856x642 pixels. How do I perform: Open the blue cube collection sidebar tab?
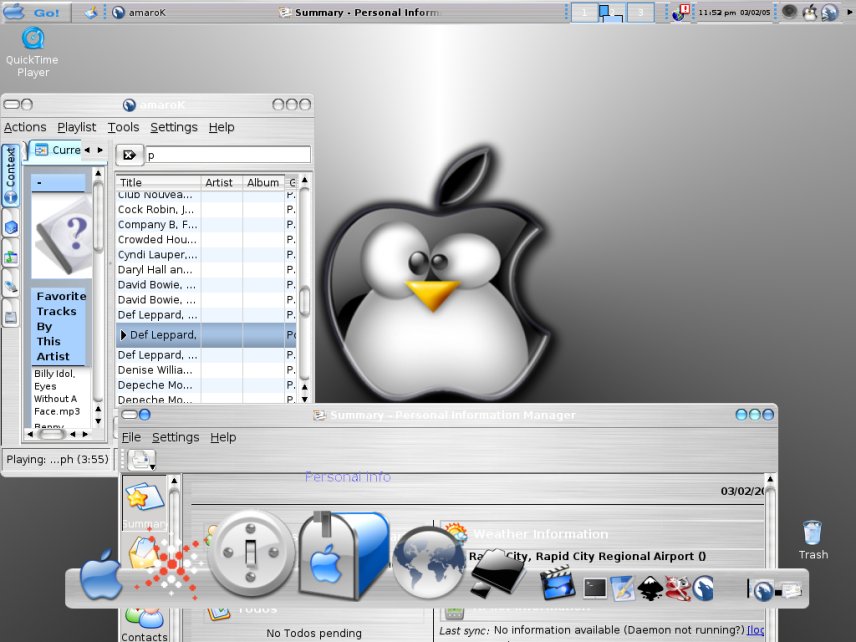point(10,226)
